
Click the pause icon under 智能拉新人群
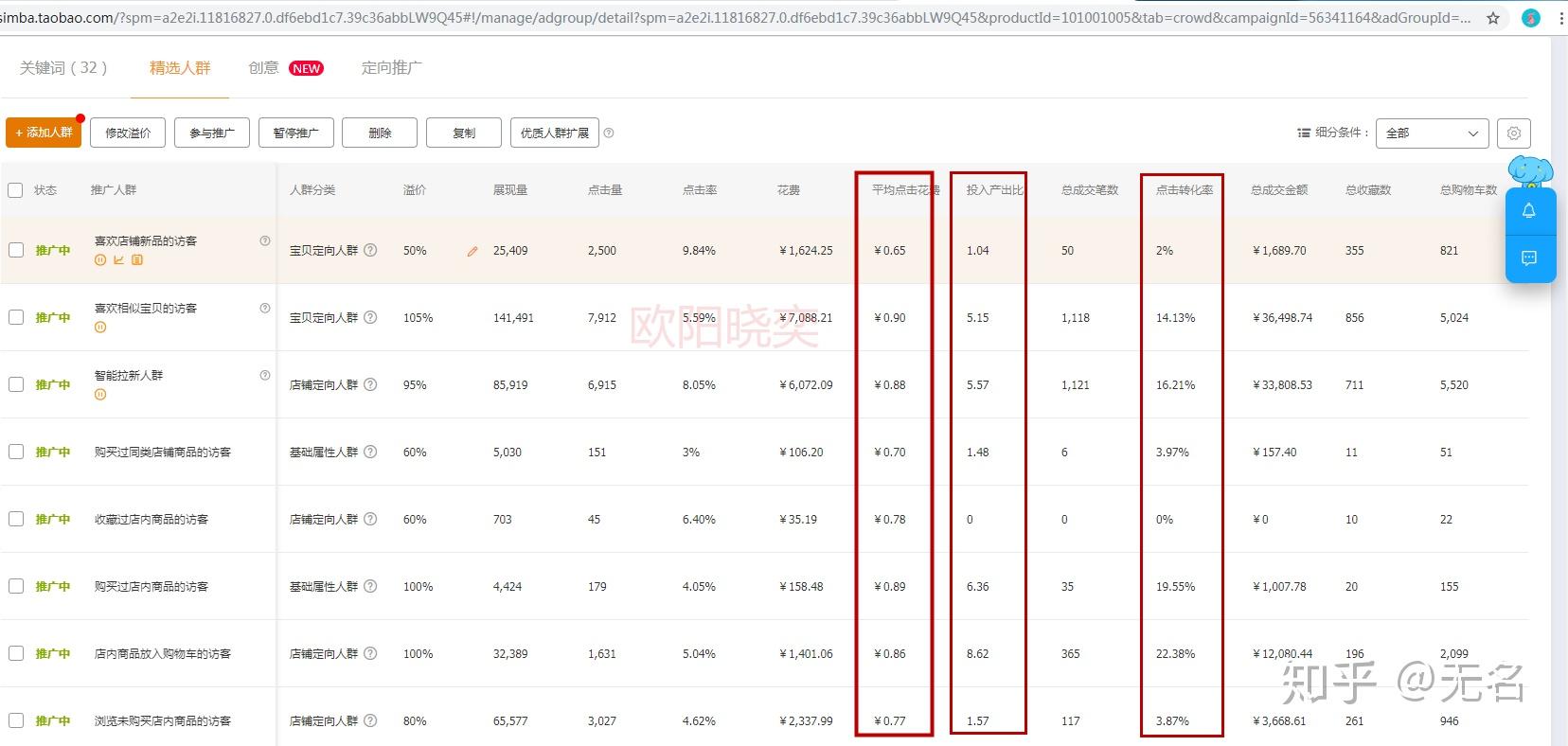[x=100, y=394]
